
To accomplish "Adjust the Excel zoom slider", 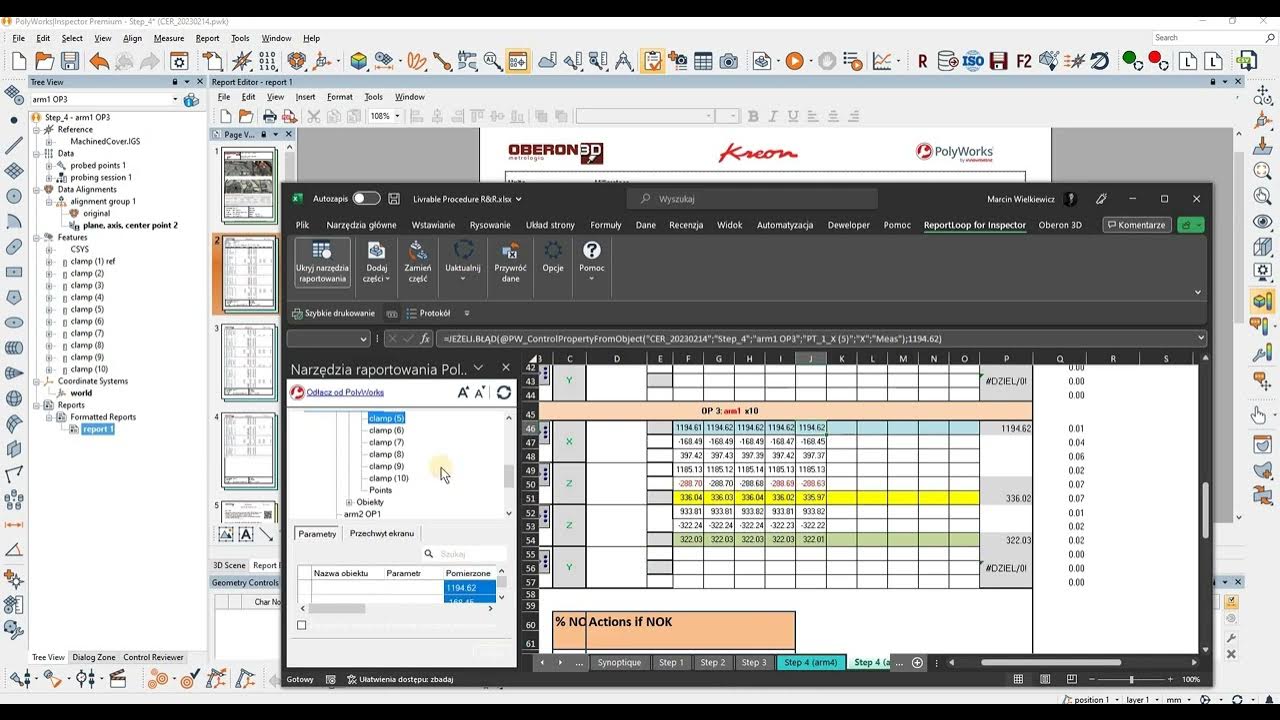I will pos(1133,679).
